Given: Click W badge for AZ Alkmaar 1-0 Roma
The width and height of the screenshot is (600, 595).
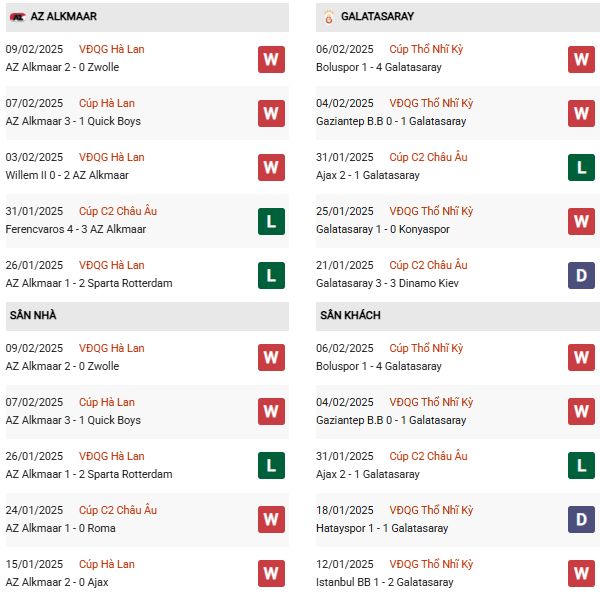Looking at the screenshot, I should 271,520.
